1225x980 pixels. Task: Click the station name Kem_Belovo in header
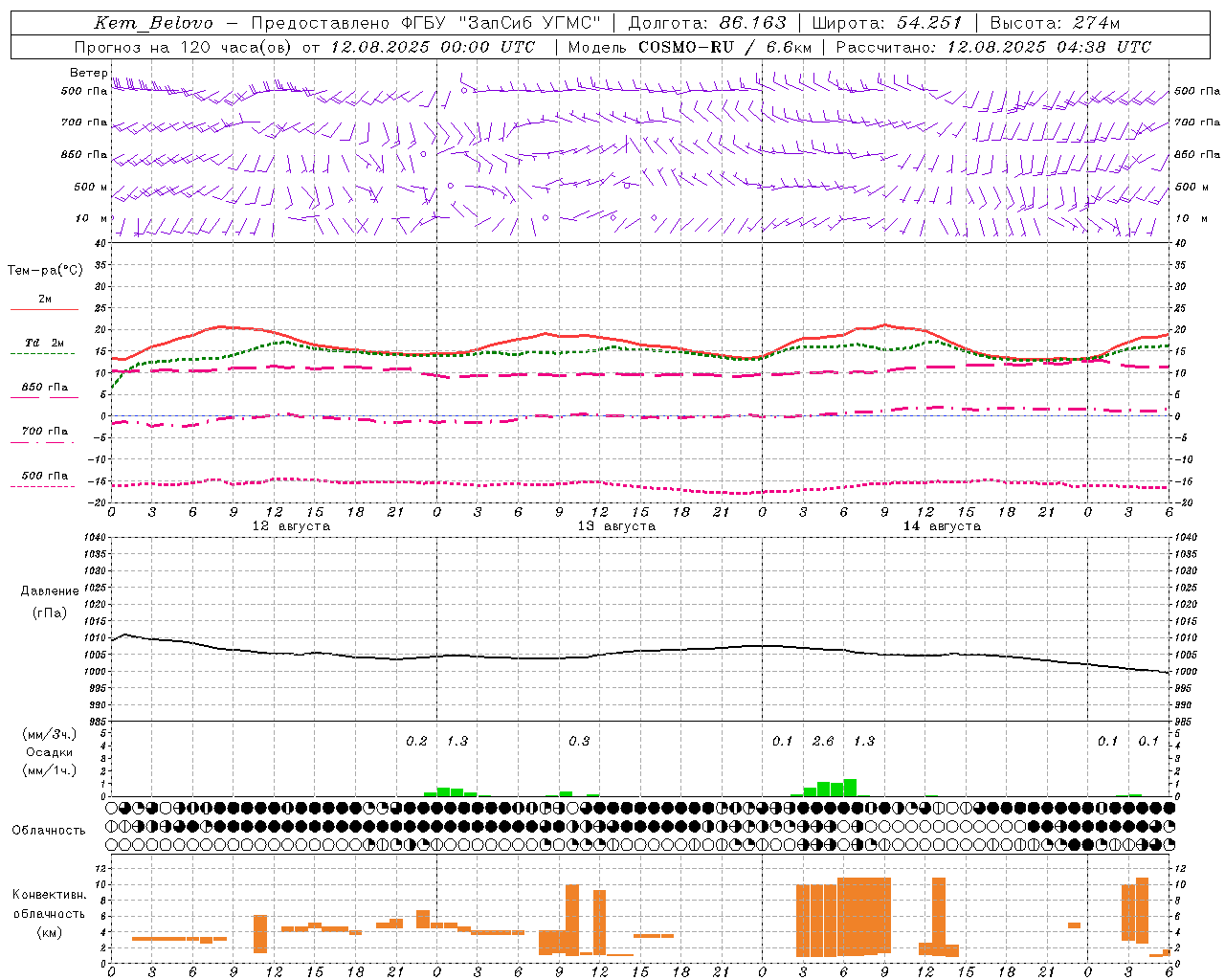[154, 23]
